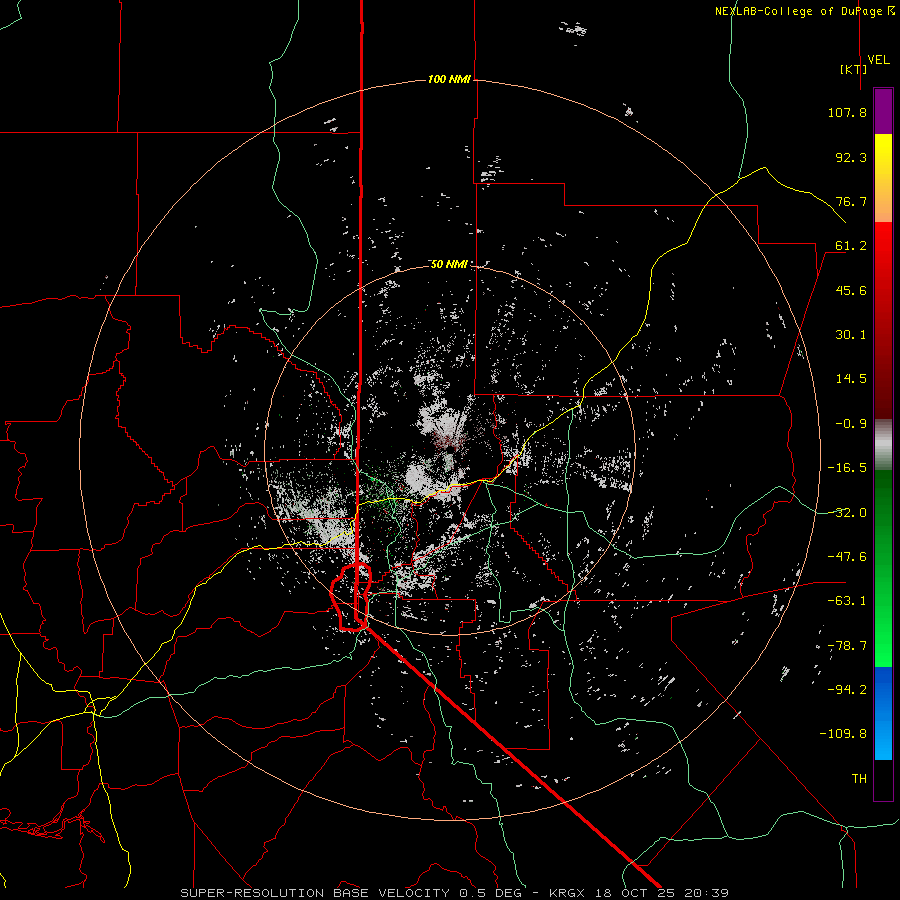Select the 45.6 scale value
Screen dimensions: 900x900
pos(851,290)
